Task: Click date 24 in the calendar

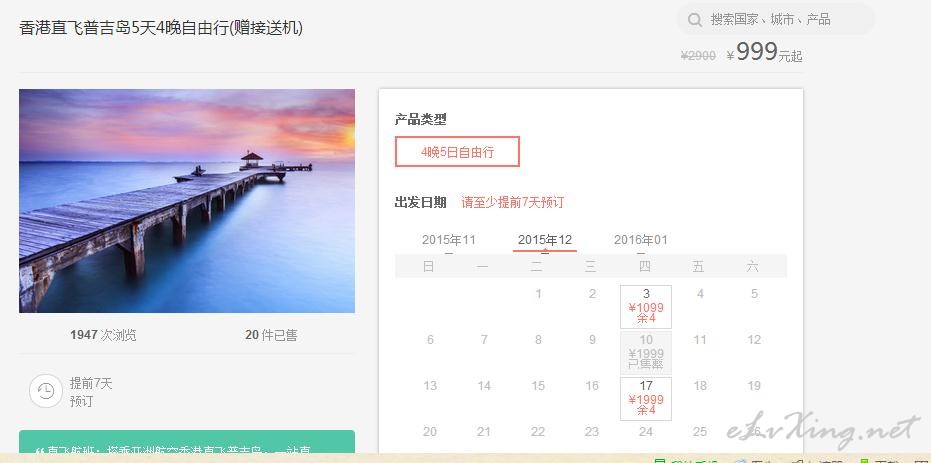Action: (646, 432)
